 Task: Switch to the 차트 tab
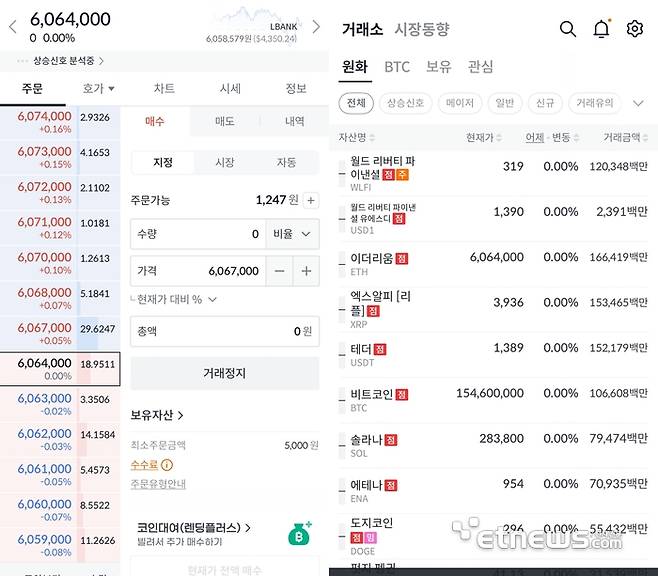[x=164, y=89]
